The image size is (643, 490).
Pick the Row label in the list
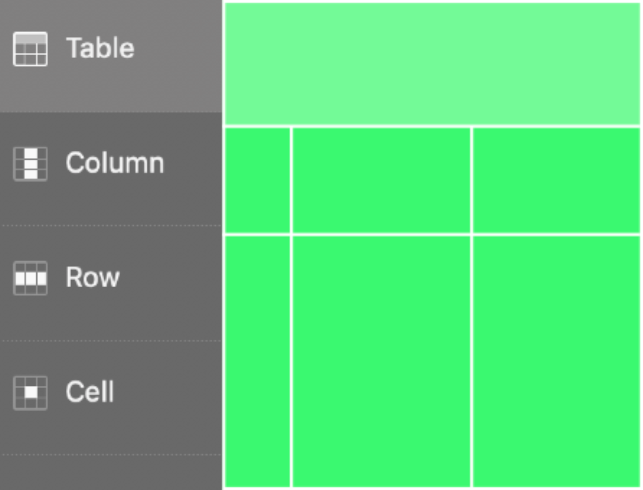pyautogui.click(x=93, y=277)
